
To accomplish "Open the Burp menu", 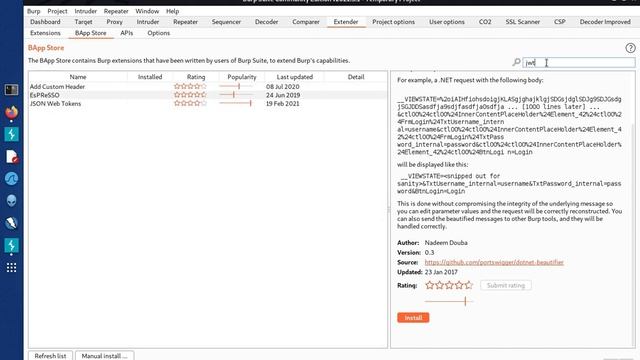I will pos(33,11).
